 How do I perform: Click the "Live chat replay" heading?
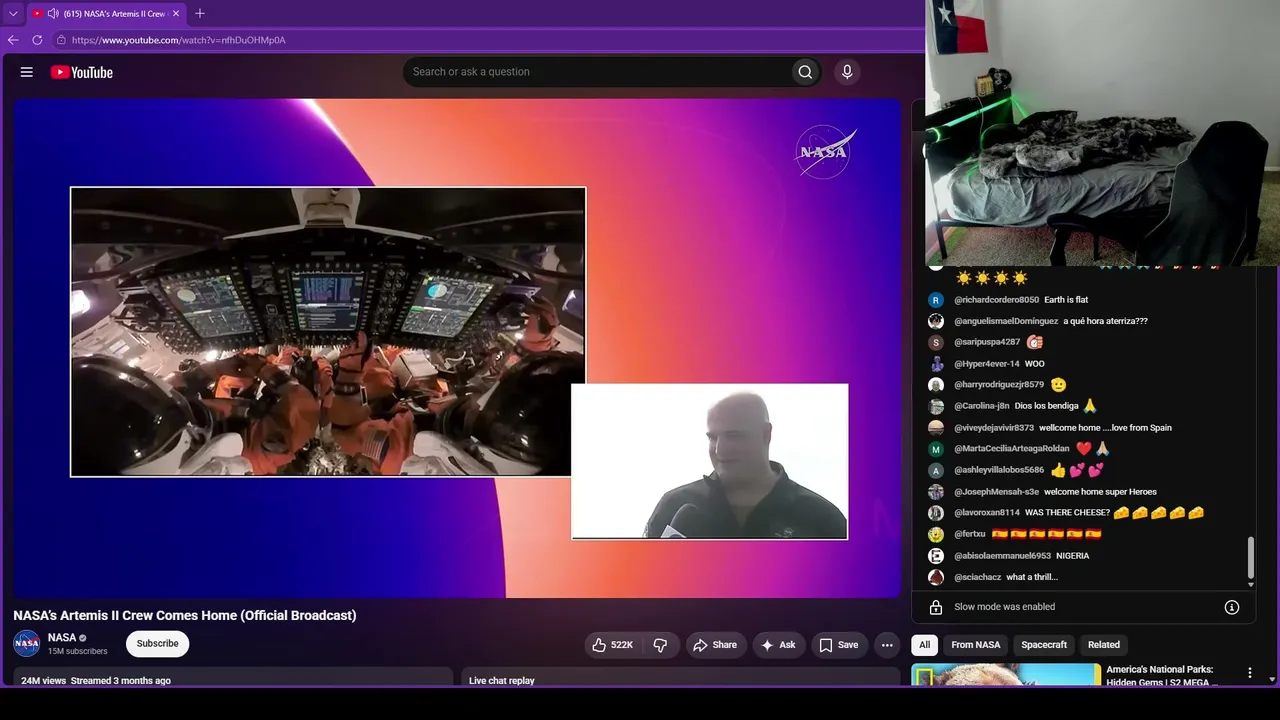click(502, 681)
